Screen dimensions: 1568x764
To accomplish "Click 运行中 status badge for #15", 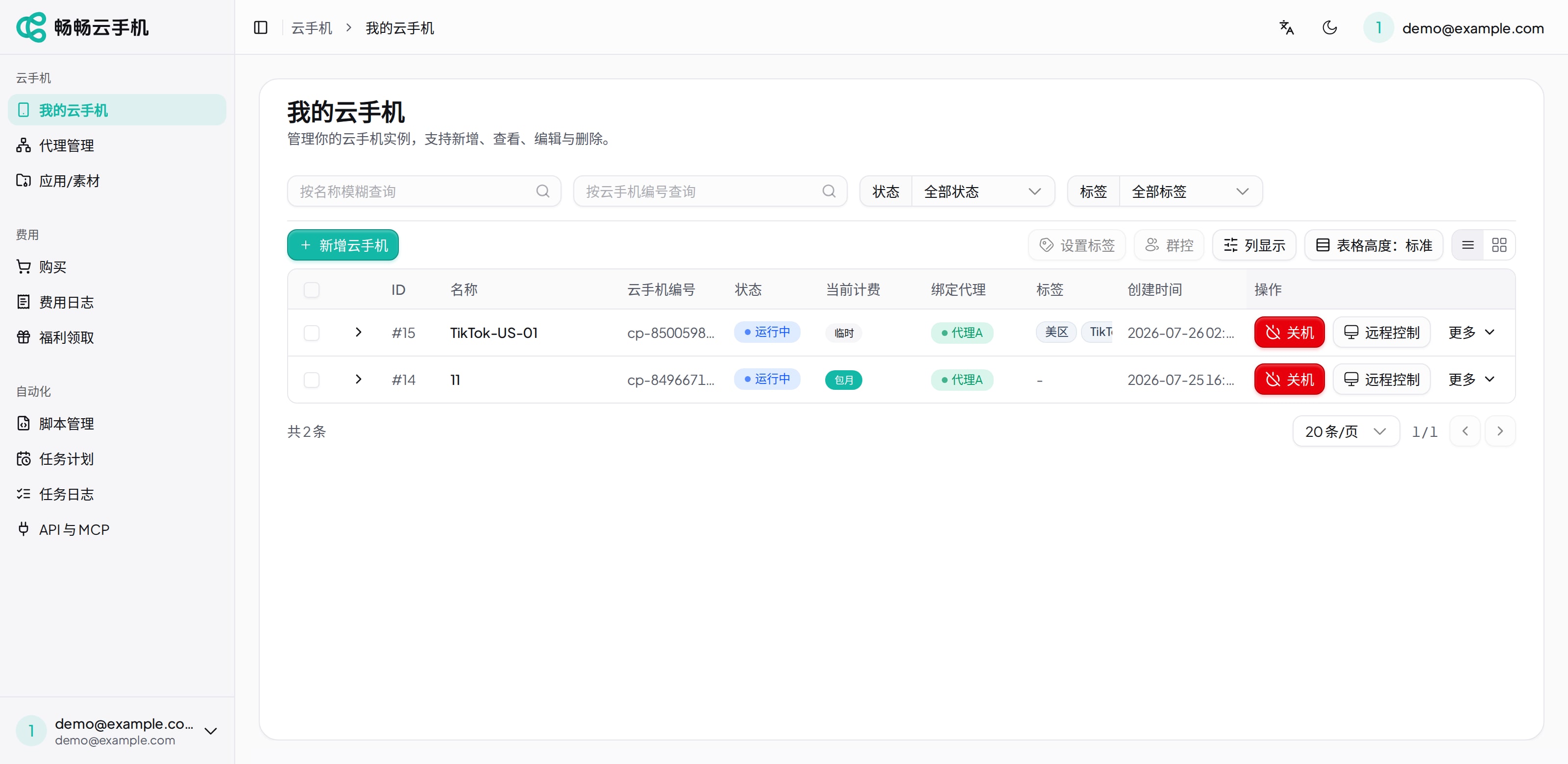I will [x=766, y=332].
